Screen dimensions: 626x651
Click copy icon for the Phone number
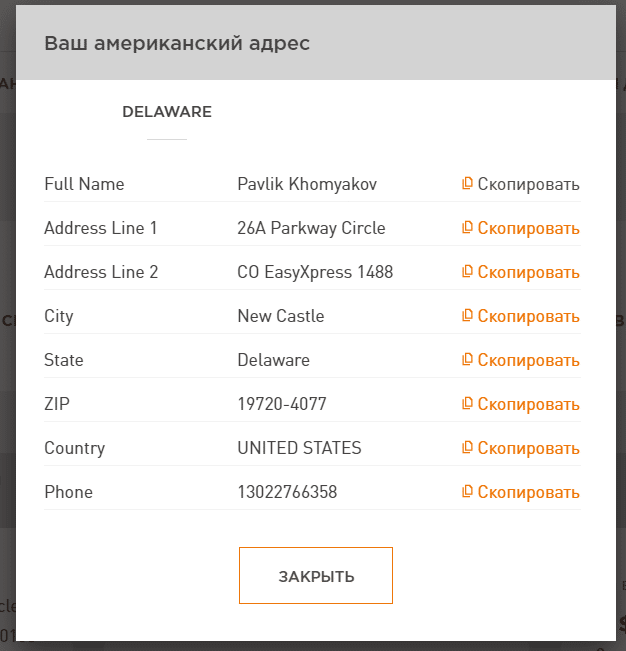467,492
